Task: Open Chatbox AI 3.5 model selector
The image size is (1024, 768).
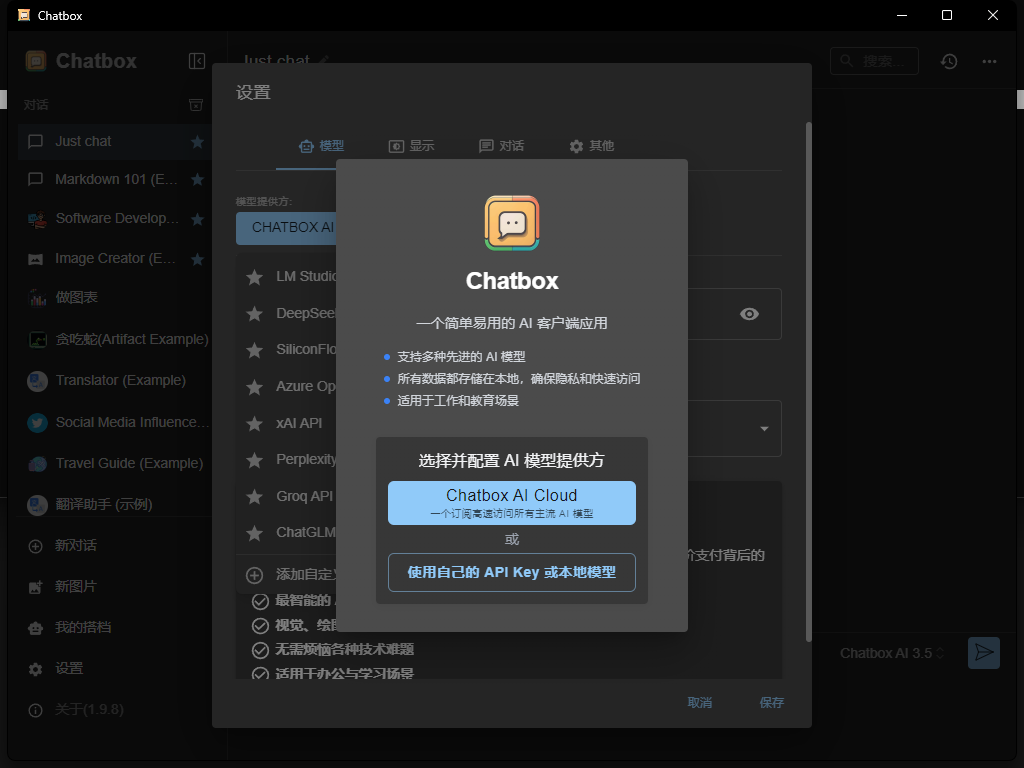Action: [891, 653]
